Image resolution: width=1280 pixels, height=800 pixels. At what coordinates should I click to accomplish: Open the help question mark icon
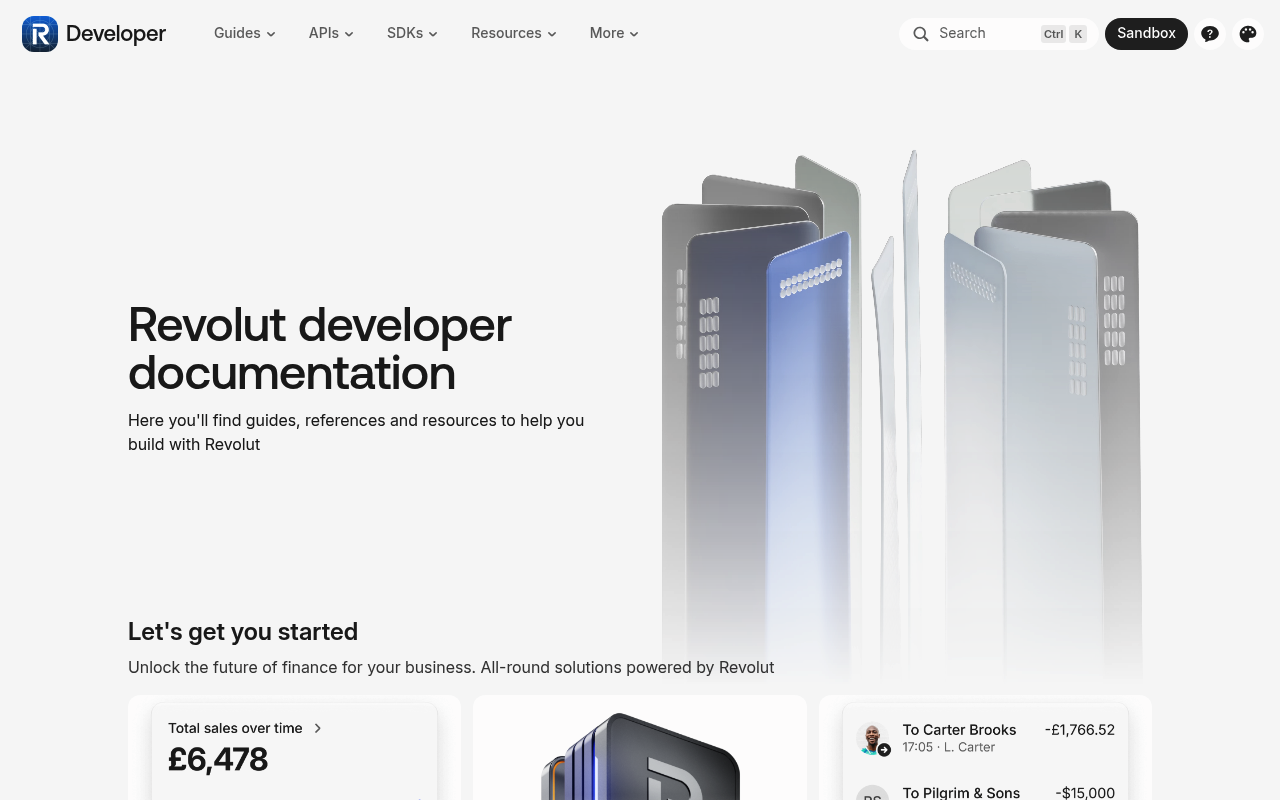pos(1210,34)
